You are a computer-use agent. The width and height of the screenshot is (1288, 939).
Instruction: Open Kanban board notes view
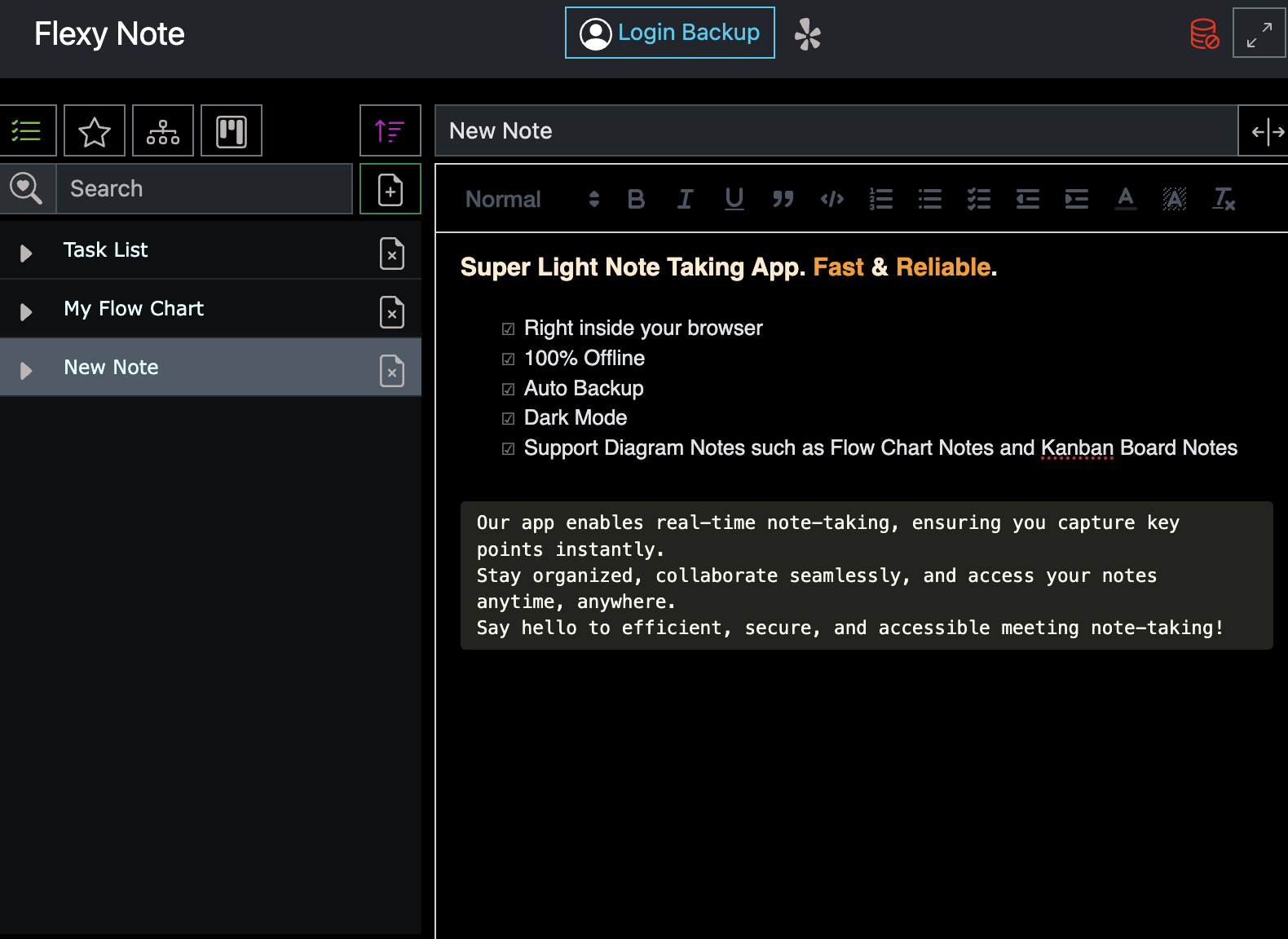(x=232, y=130)
